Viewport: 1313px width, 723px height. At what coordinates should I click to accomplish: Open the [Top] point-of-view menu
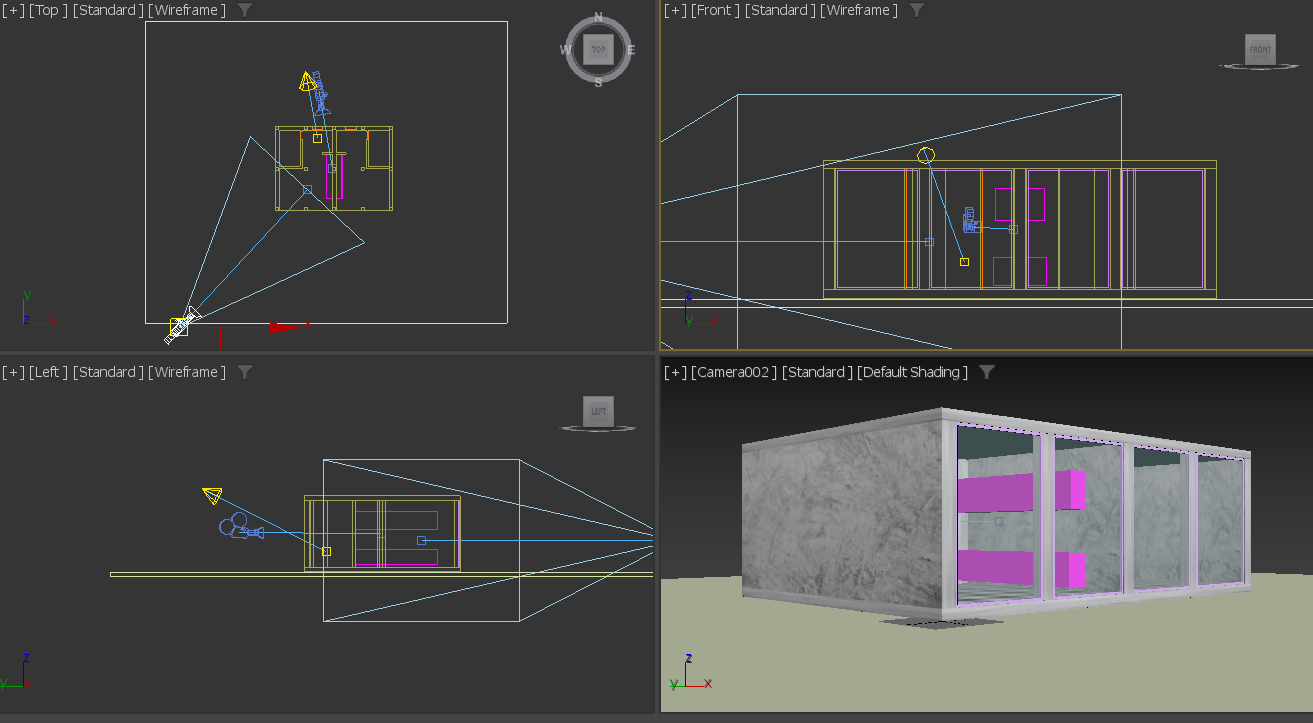pos(48,10)
